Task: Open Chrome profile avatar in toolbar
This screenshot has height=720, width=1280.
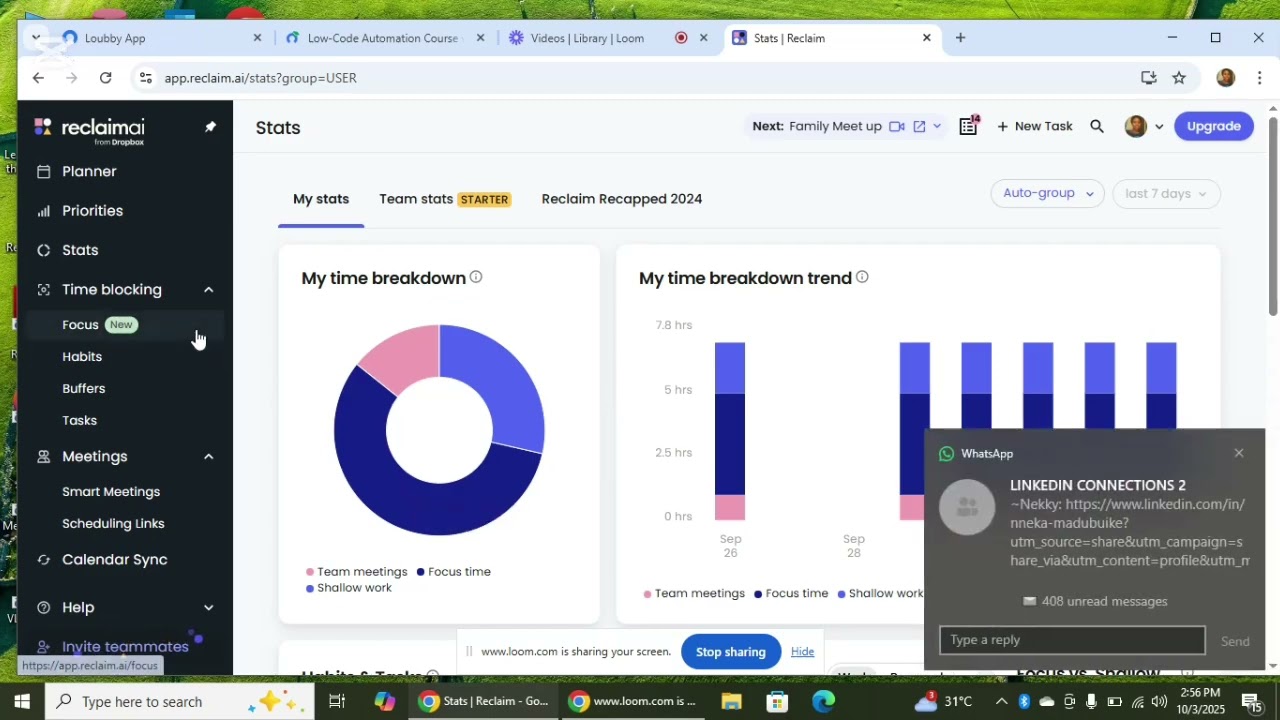Action: [1226, 78]
